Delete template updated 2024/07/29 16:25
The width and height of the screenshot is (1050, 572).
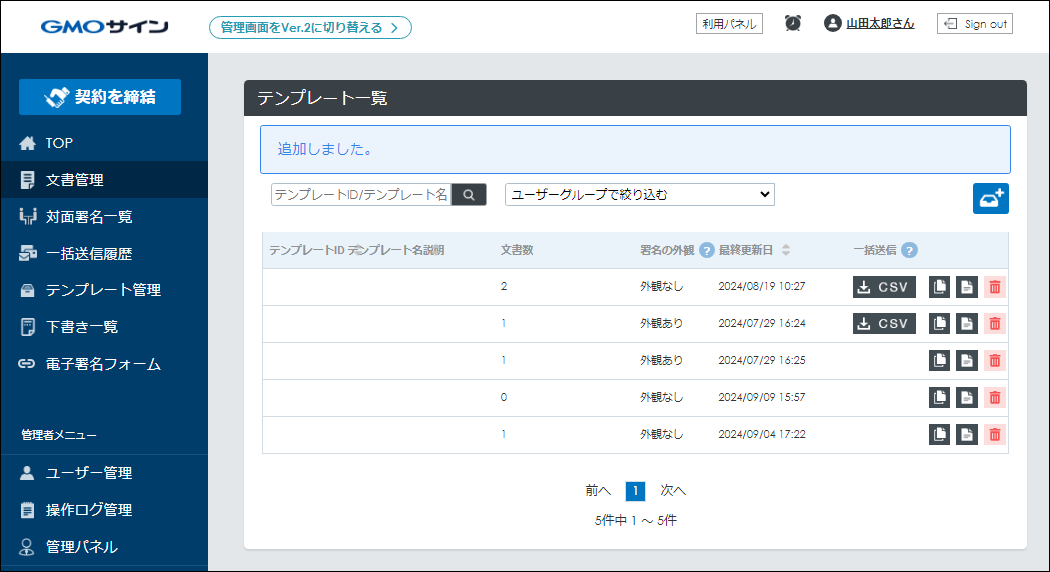pos(994,360)
